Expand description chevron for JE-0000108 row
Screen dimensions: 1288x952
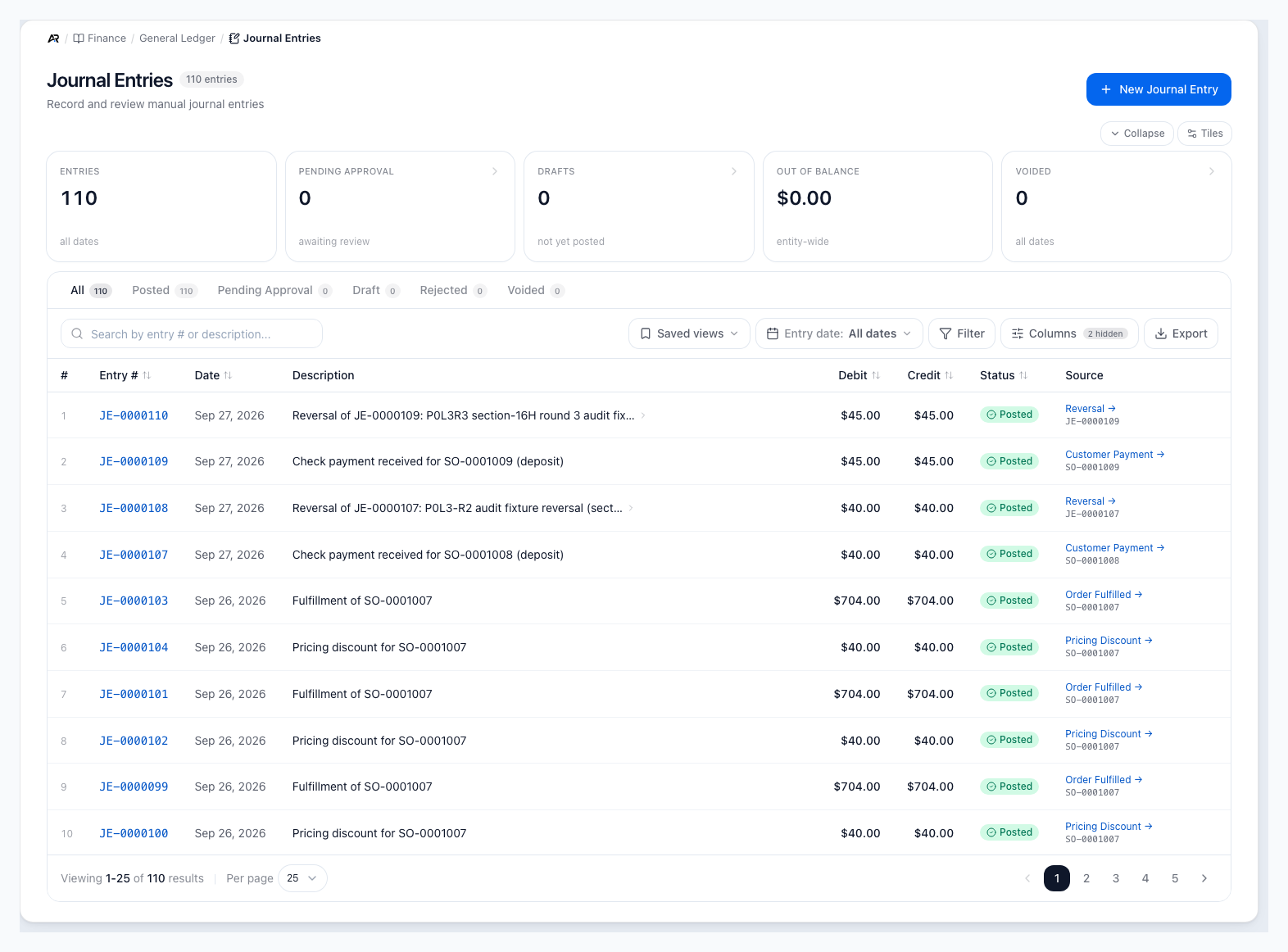(631, 508)
